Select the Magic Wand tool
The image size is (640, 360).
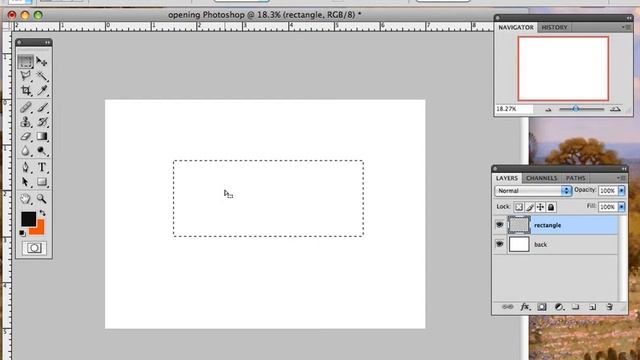tap(42, 76)
